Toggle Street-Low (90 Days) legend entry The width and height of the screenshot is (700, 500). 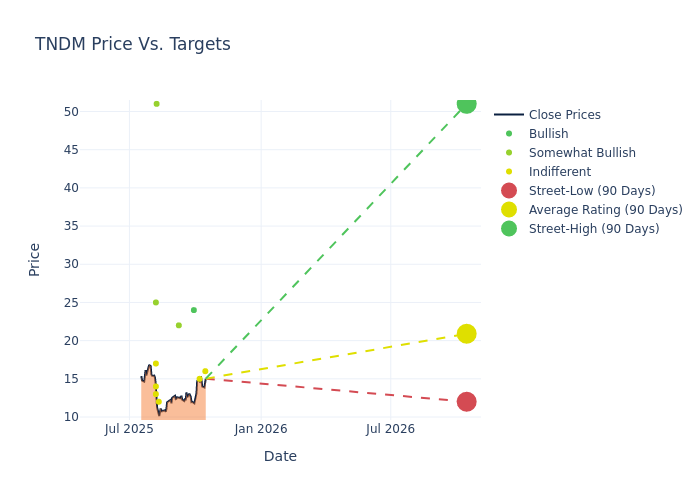click(591, 191)
